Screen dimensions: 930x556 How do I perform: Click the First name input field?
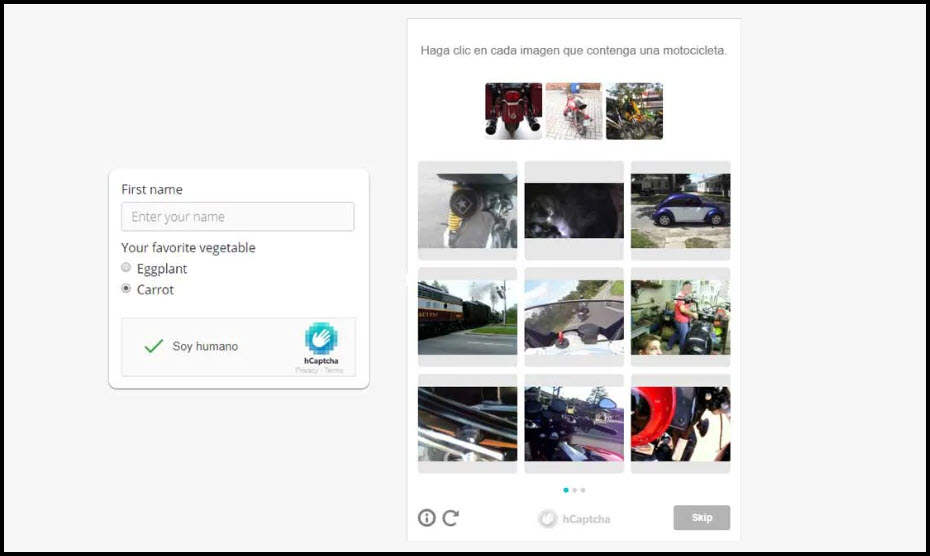(x=237, y=217)
